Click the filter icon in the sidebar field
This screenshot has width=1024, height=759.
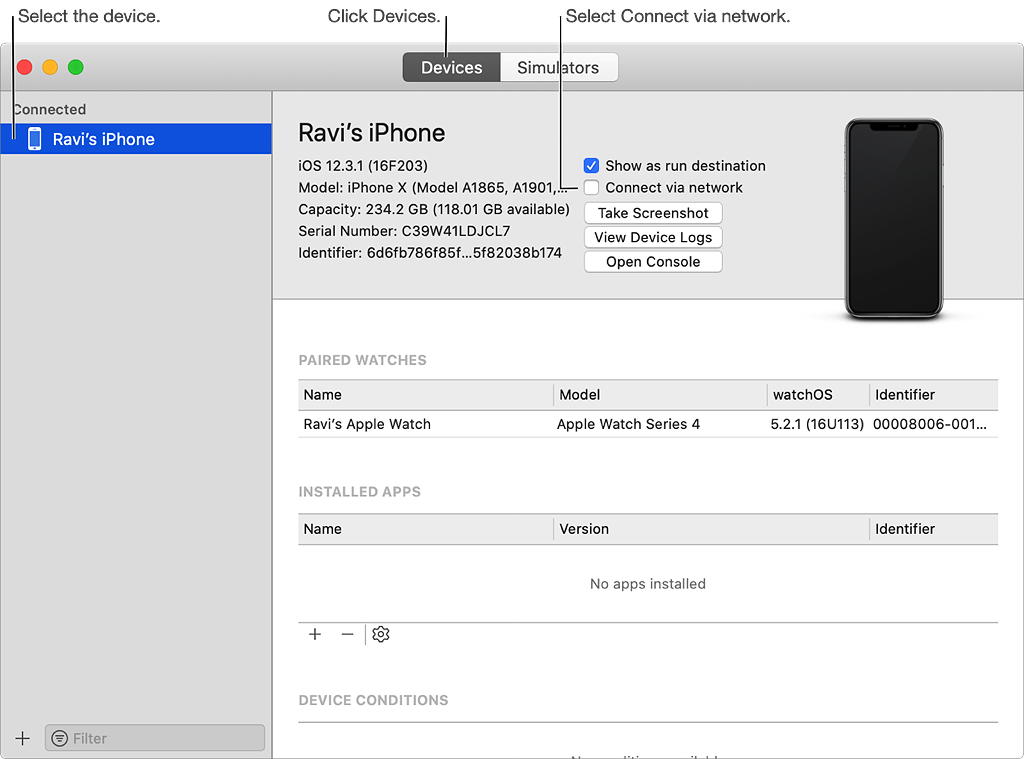[x=59, y=738]
